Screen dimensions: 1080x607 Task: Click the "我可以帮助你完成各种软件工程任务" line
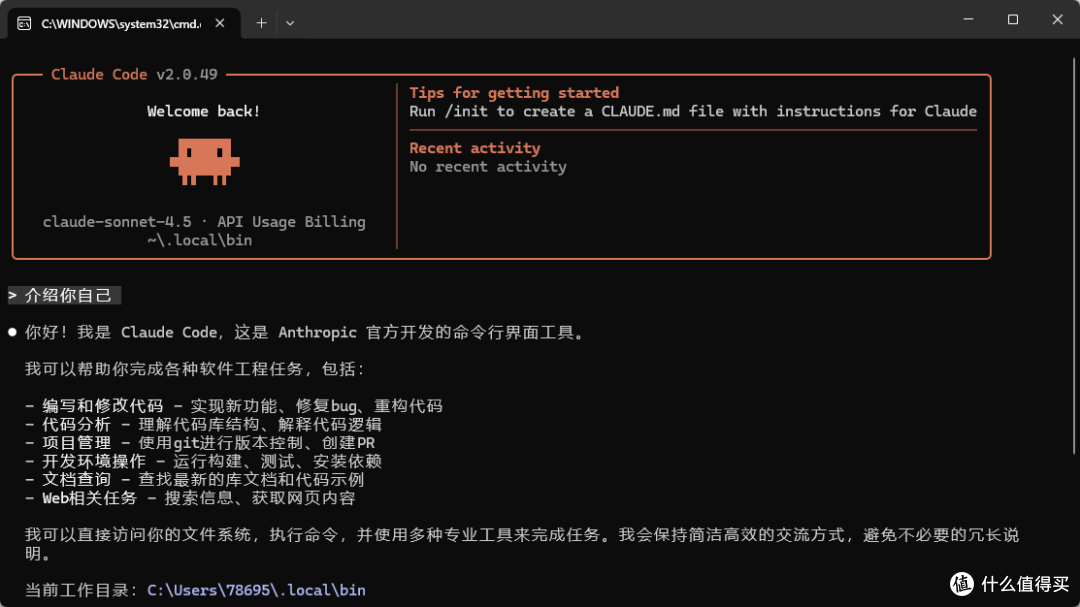(x=195, y=369)
